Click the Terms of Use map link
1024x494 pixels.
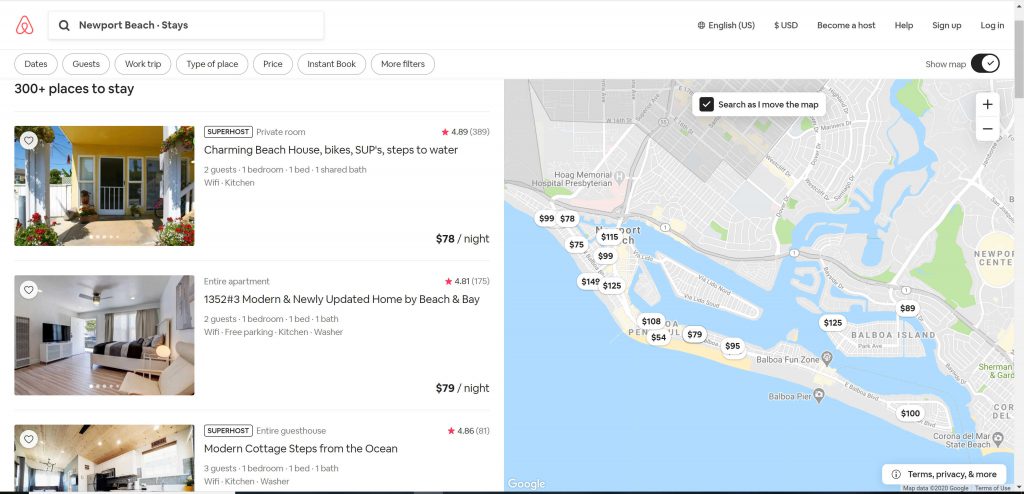pyautogui.click(x=993, y=488)
